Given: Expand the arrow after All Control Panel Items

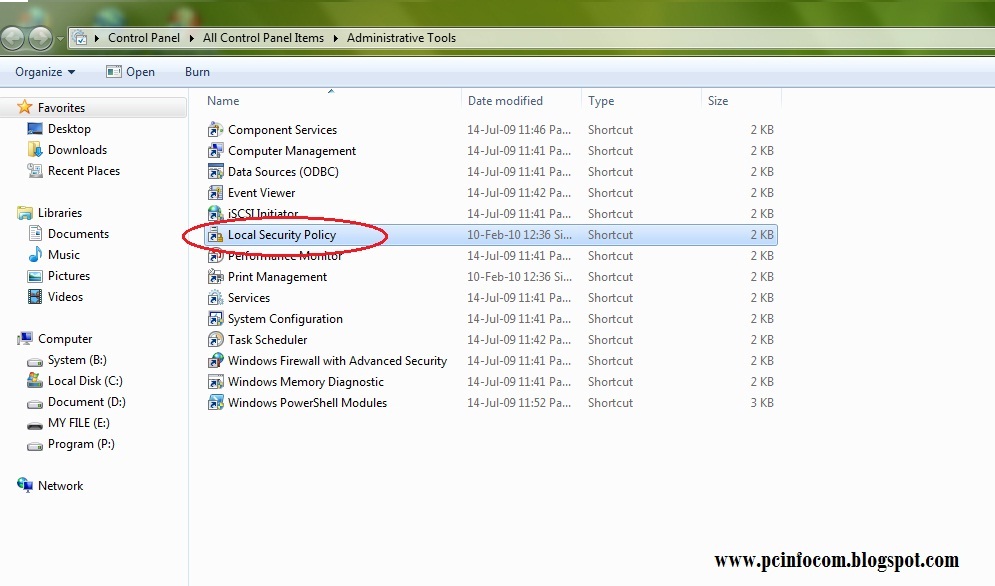Looking at the screenshot, I should tap(336, 38).
